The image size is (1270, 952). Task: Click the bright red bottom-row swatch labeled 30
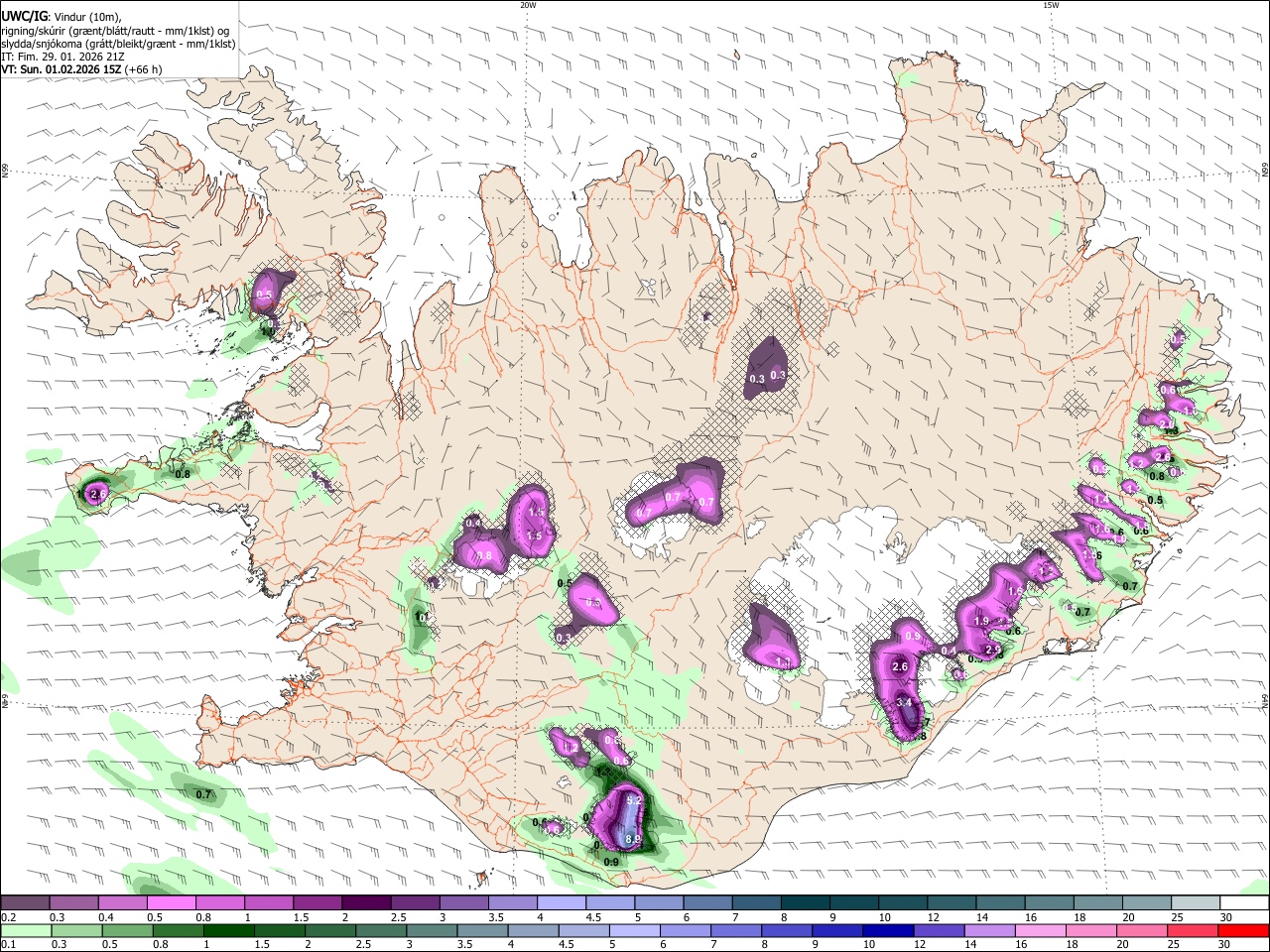1242,930
